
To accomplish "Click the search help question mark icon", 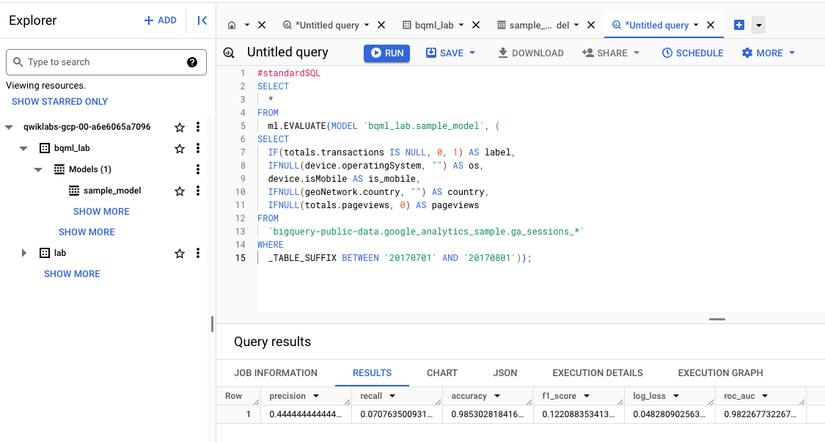I will (x=192, y=62).
